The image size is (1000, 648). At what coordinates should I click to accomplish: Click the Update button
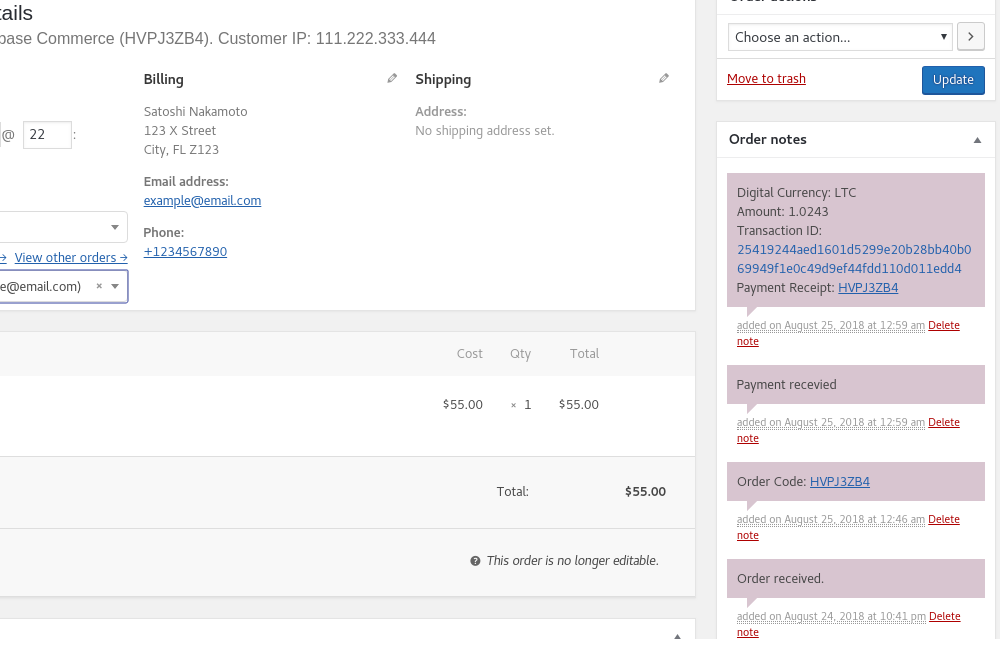(952, 80)
